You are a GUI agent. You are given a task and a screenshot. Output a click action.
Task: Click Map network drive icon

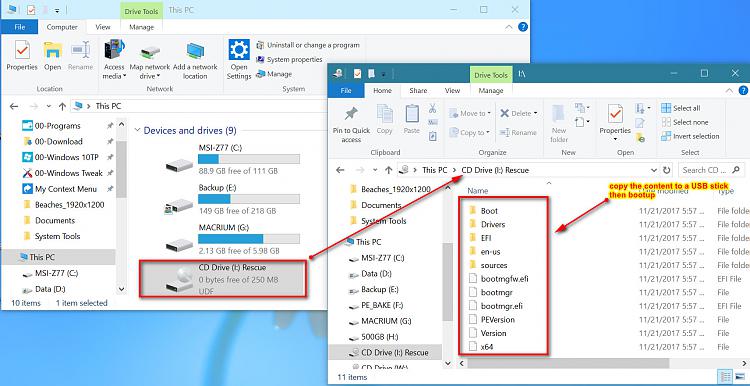click(150, 53)
